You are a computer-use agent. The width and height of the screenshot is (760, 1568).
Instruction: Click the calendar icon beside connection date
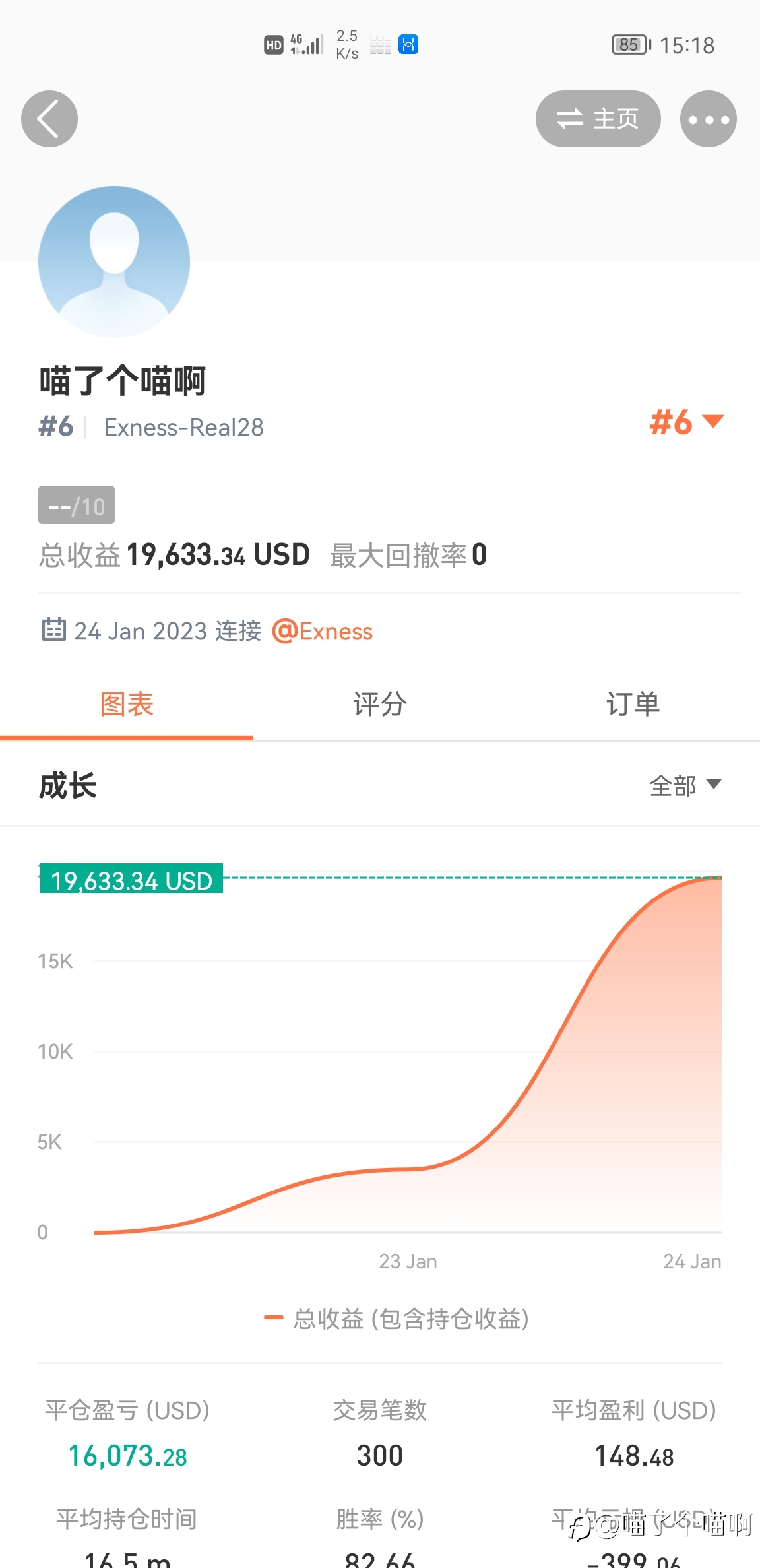tap(53, 630)
